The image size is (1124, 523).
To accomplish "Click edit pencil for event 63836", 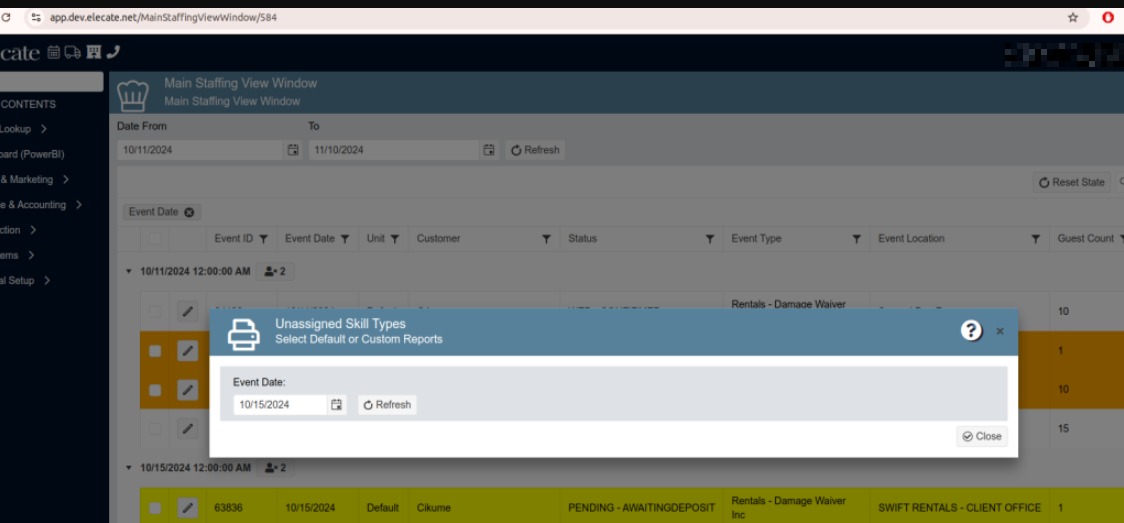I will pyautogui.click(x=187, y=508).
